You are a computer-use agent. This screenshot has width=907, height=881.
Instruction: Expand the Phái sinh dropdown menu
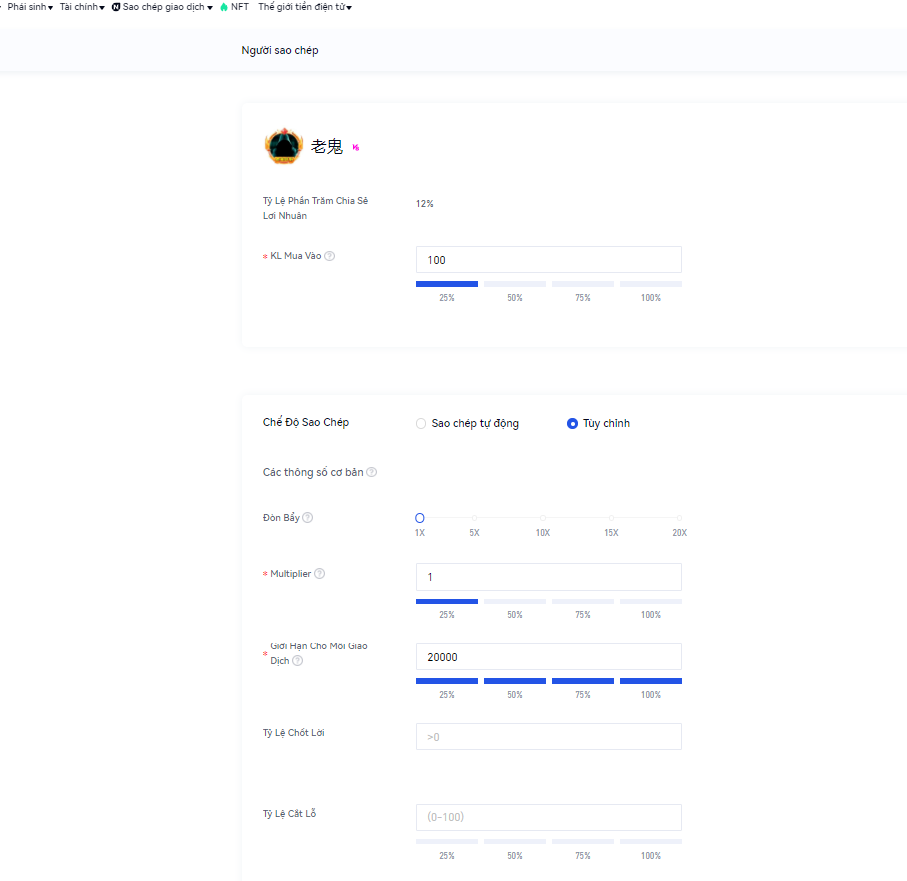[x=29, y=7]
